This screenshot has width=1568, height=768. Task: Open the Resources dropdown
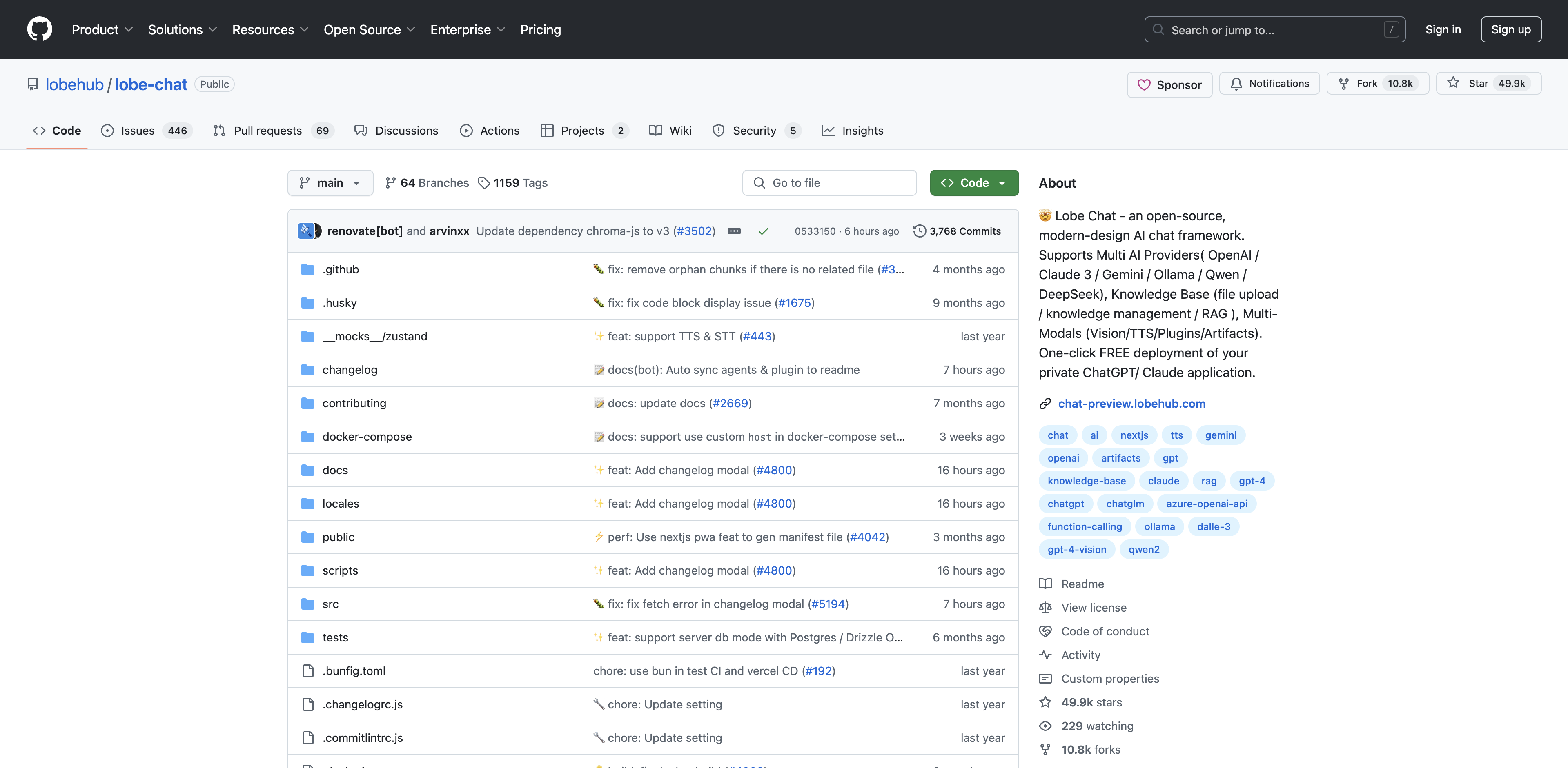click(x=270, y=29)
